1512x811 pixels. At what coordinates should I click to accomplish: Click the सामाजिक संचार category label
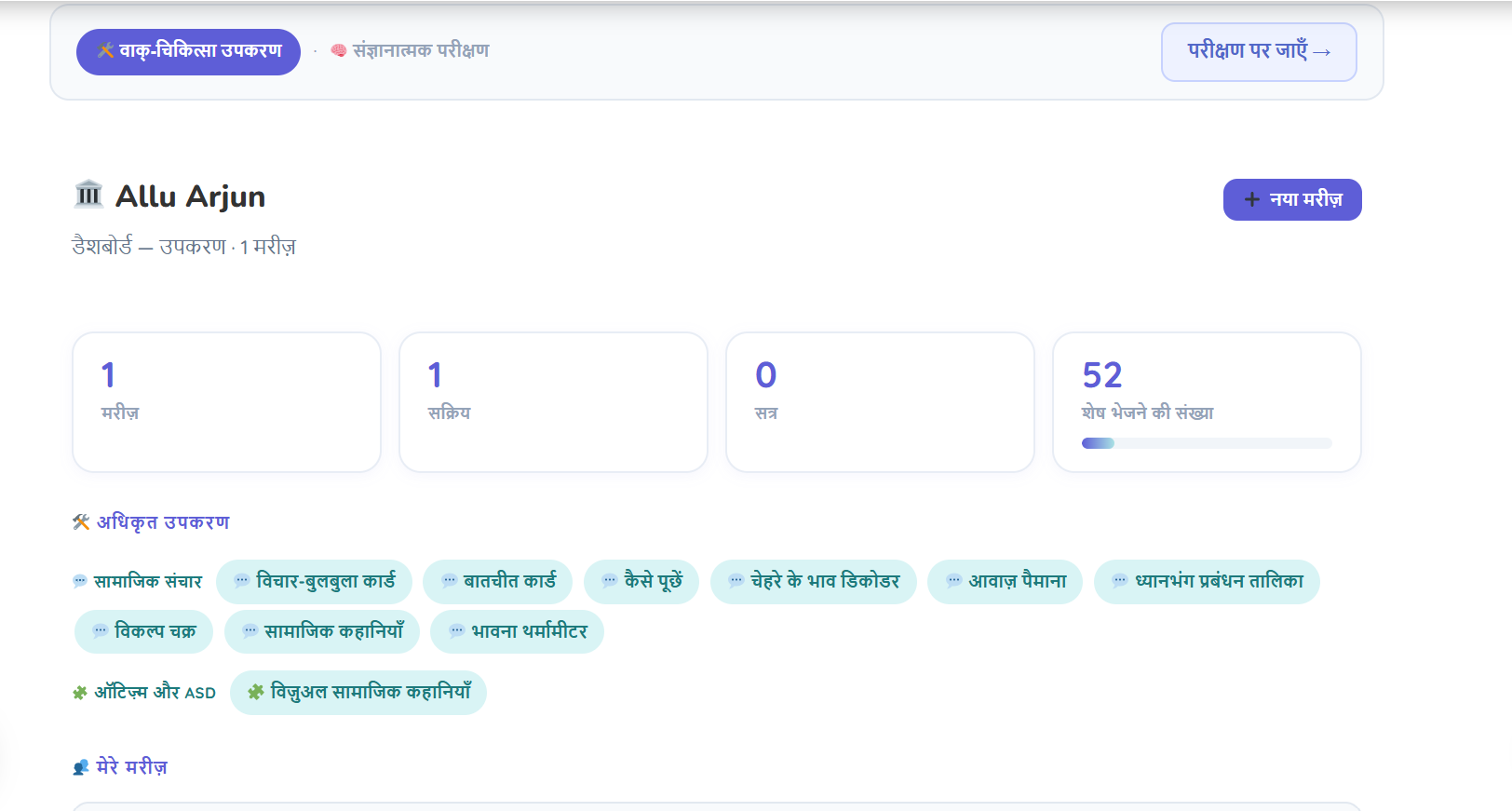148,582
